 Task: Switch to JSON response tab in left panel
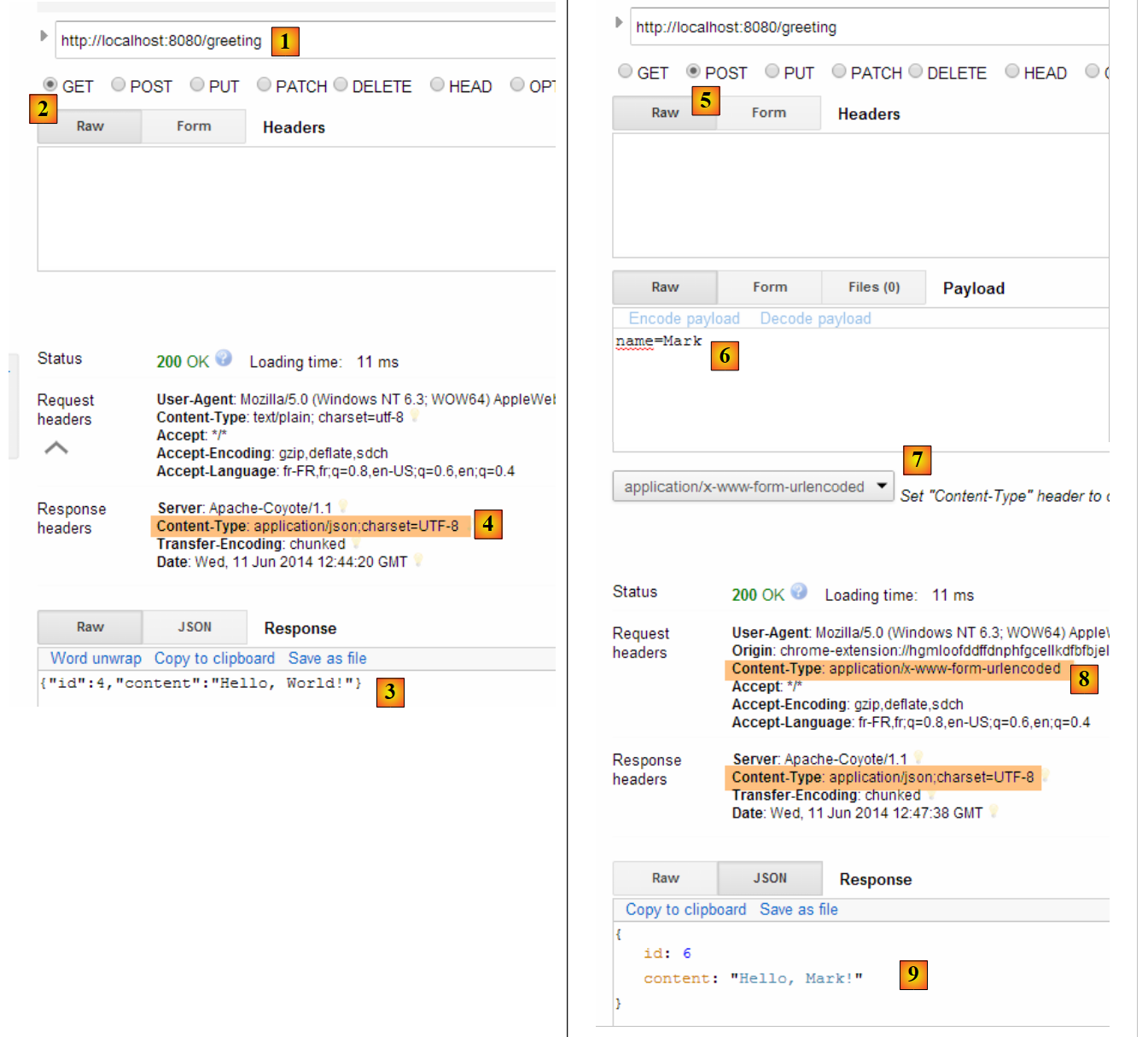[195, 627]
